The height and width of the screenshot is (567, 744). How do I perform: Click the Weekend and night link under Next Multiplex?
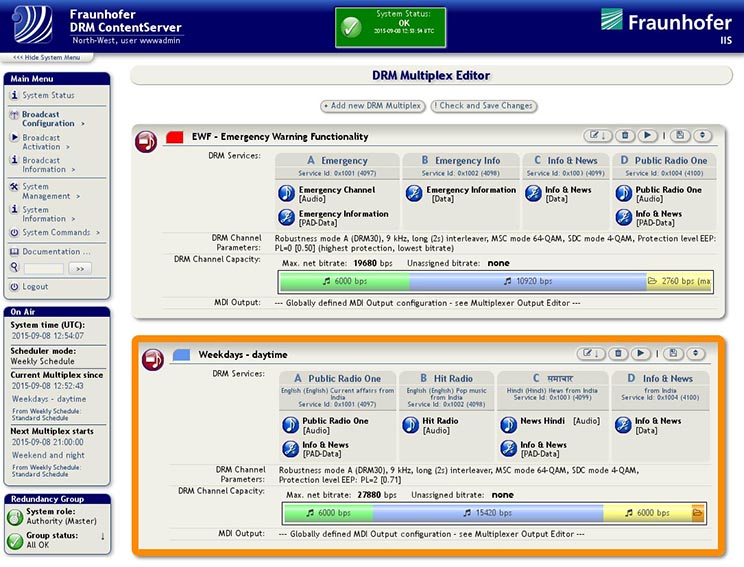(x=48, y=455)
